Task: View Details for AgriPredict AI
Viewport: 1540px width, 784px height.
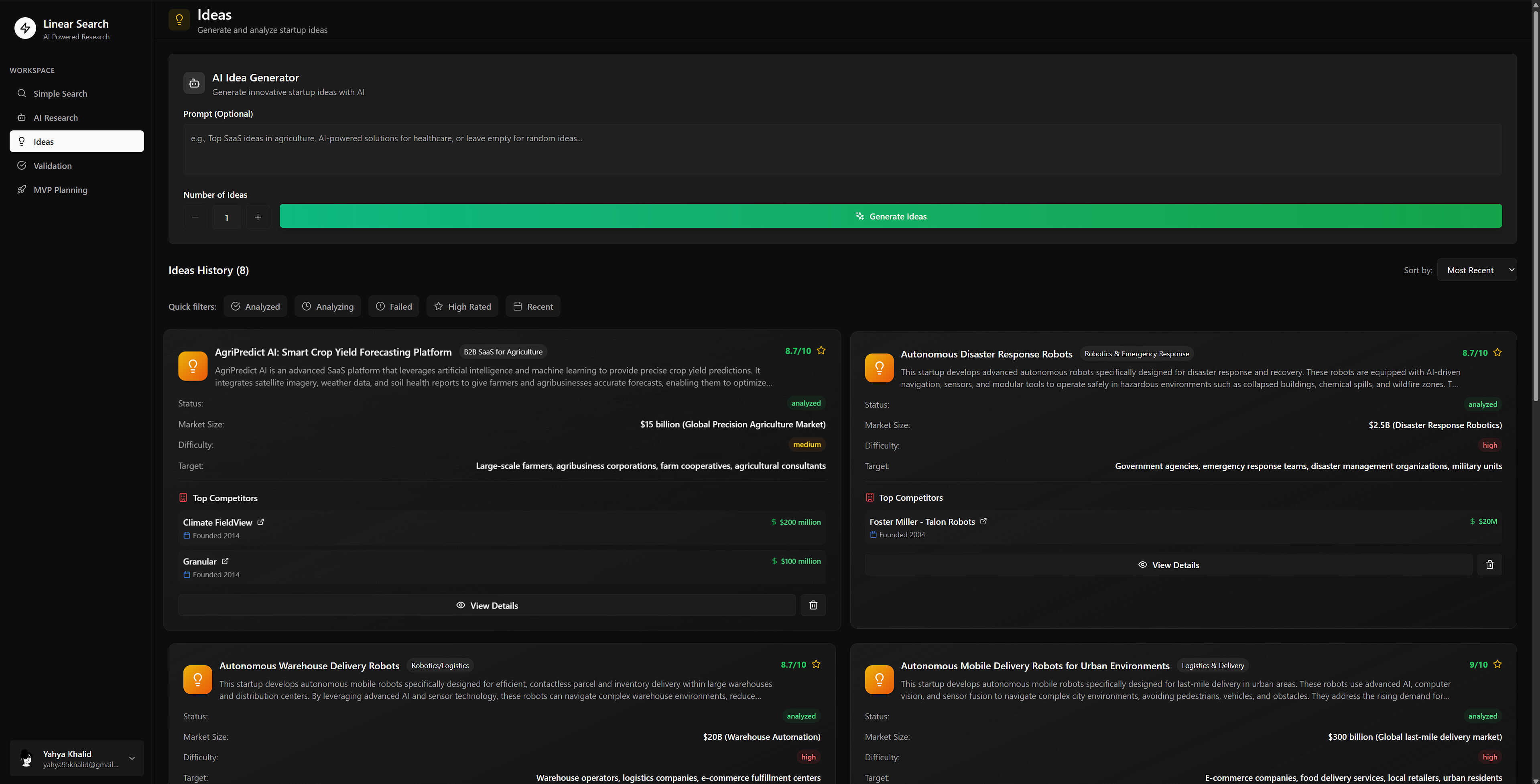Action: click(487, 605)
